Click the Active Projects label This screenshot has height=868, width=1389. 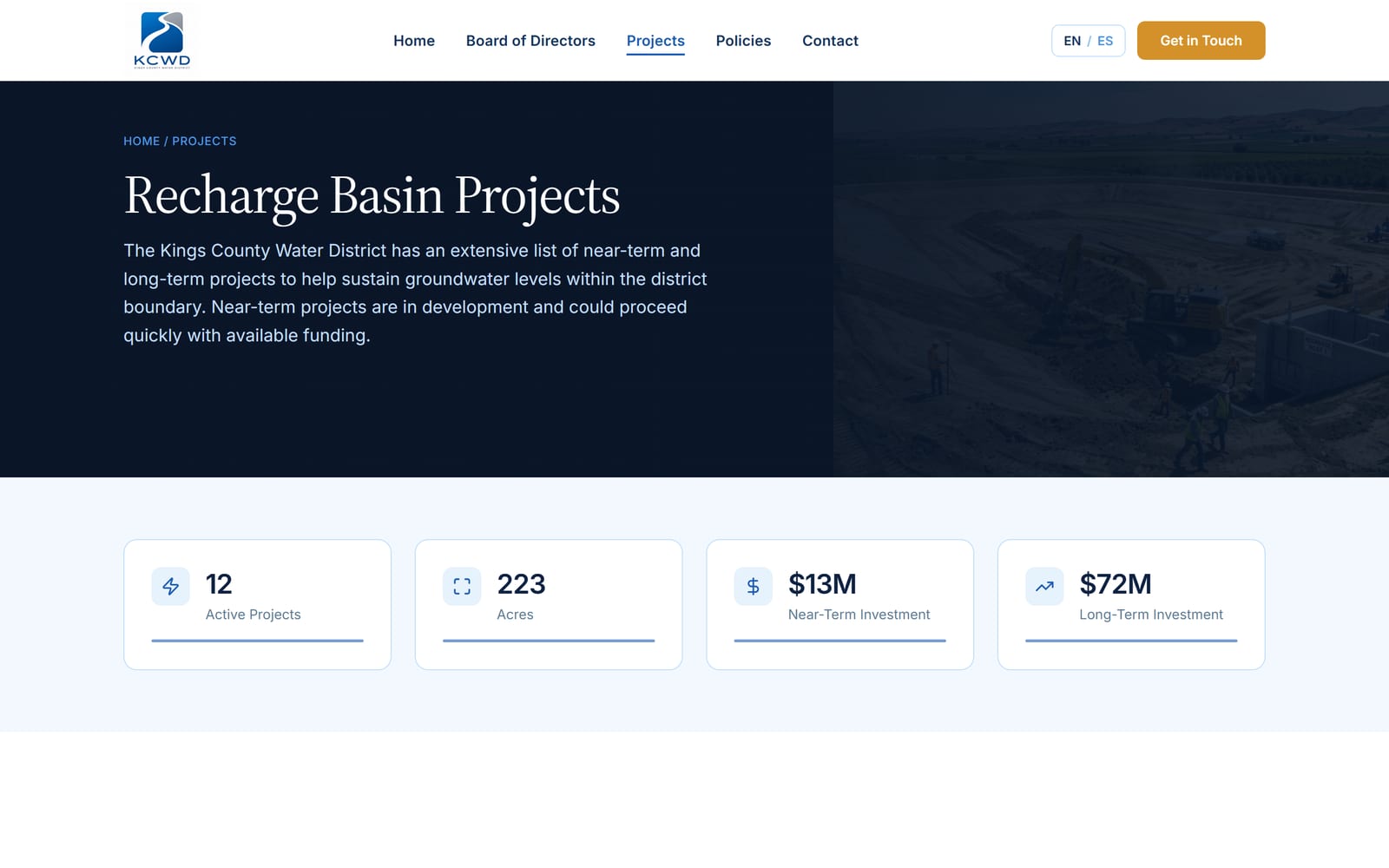pos(253,615)
